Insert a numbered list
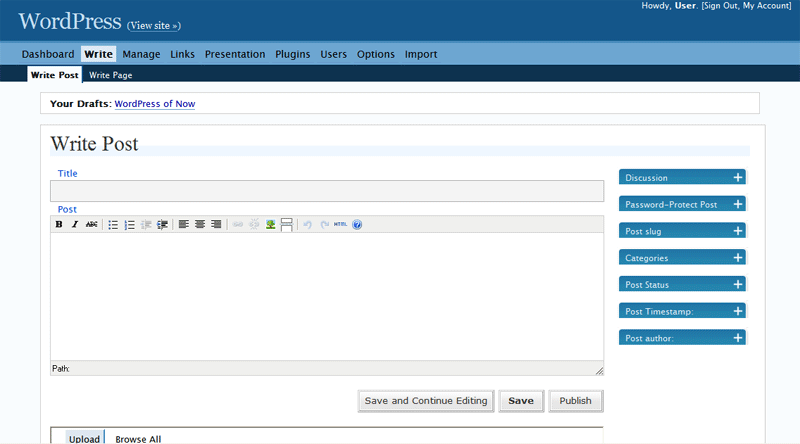 [129, 225]
